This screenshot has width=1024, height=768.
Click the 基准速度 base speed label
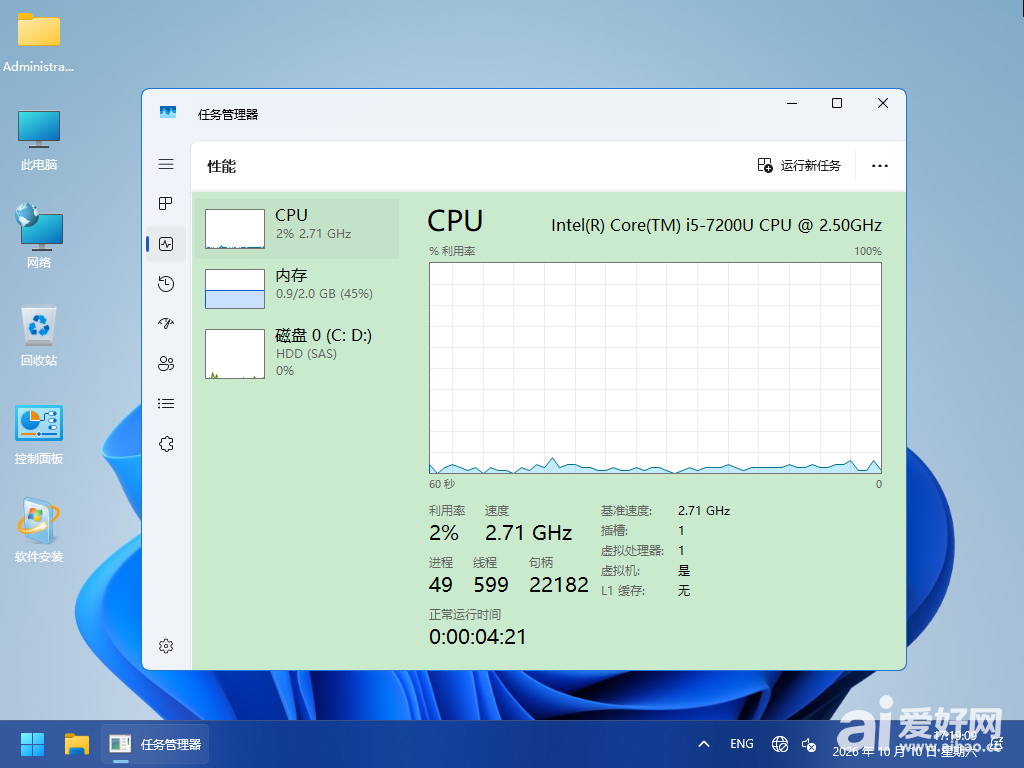point(626,511)
